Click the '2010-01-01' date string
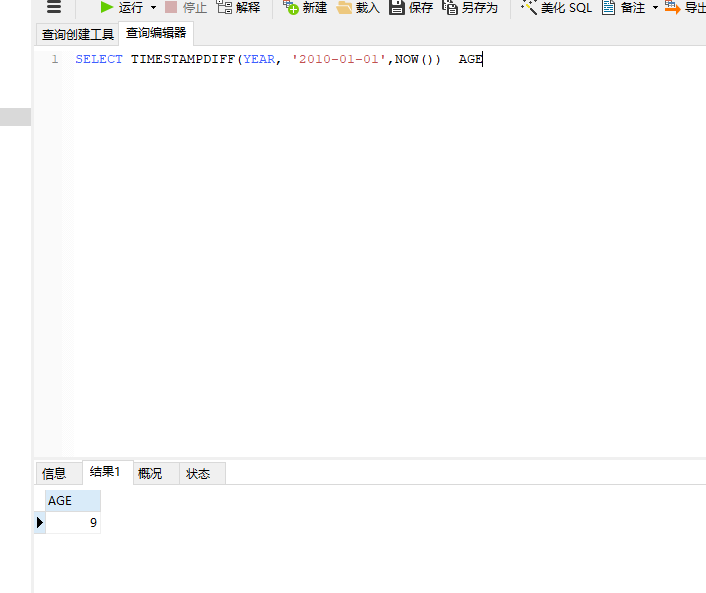 click(x=339, y=59)
